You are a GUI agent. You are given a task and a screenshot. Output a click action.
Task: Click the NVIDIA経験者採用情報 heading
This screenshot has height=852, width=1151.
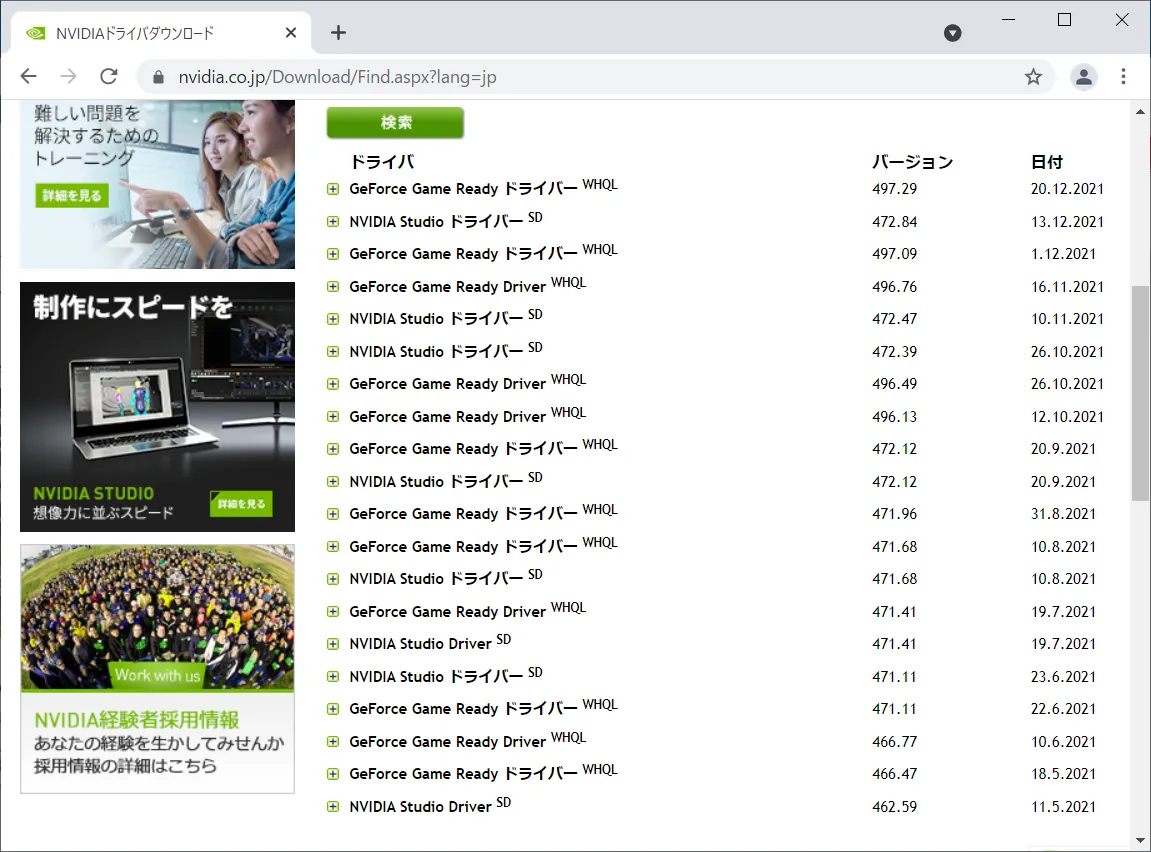137,719
